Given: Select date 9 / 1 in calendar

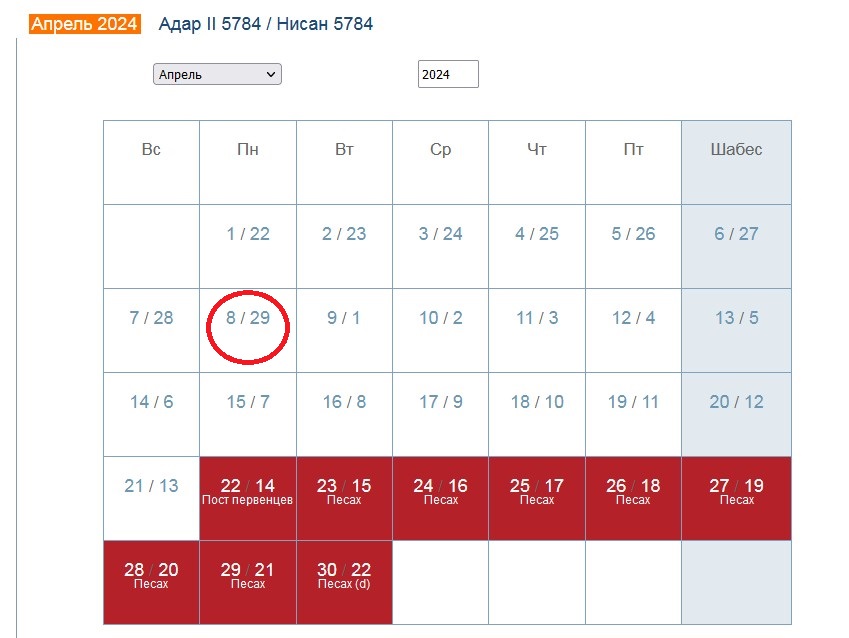Looking at the screenshot, I should click(344, 318).
